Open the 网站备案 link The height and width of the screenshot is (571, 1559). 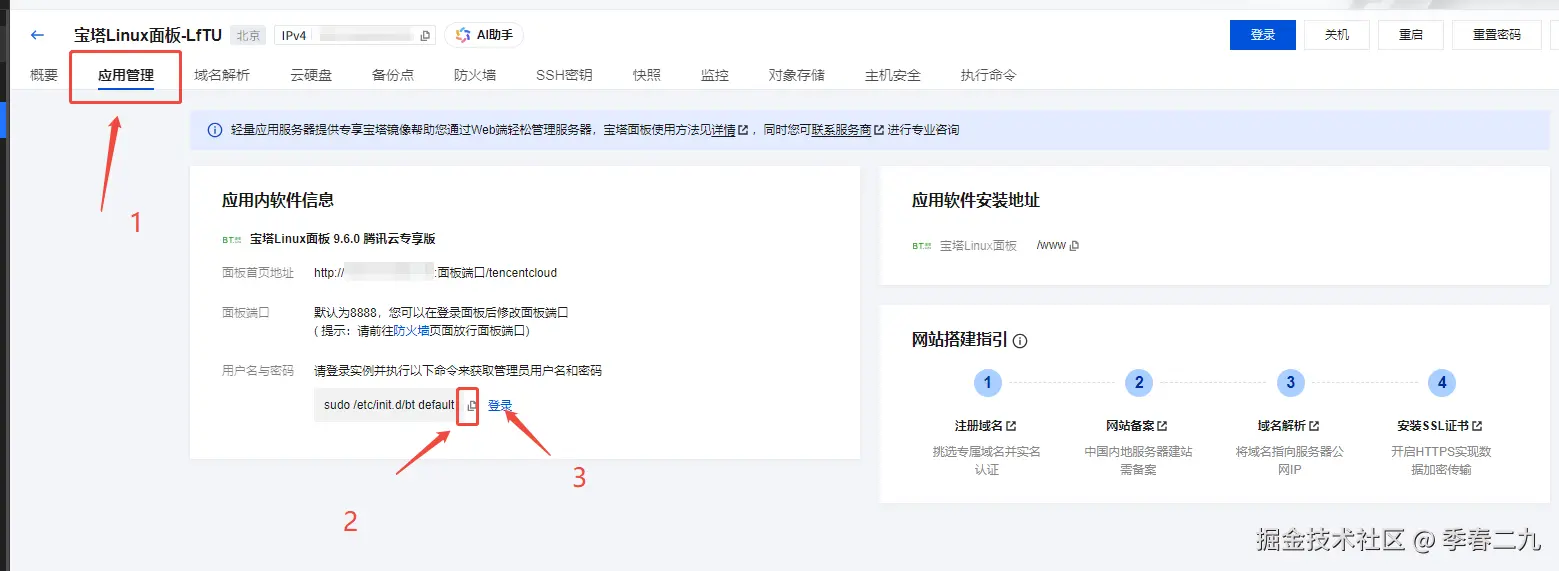pos(1138,425)
